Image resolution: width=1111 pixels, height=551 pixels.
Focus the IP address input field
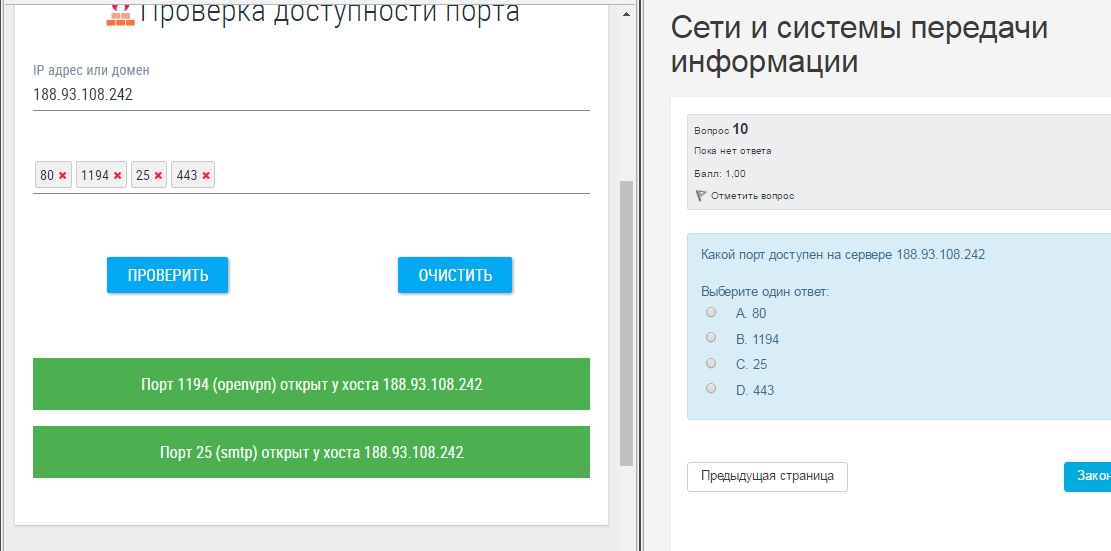coord(311,95)
